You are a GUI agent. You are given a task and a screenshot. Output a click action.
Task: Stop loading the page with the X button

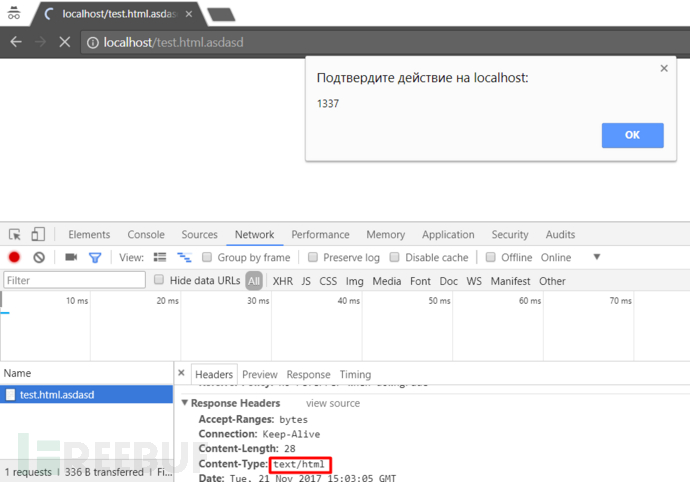click(x=65, y=42)
